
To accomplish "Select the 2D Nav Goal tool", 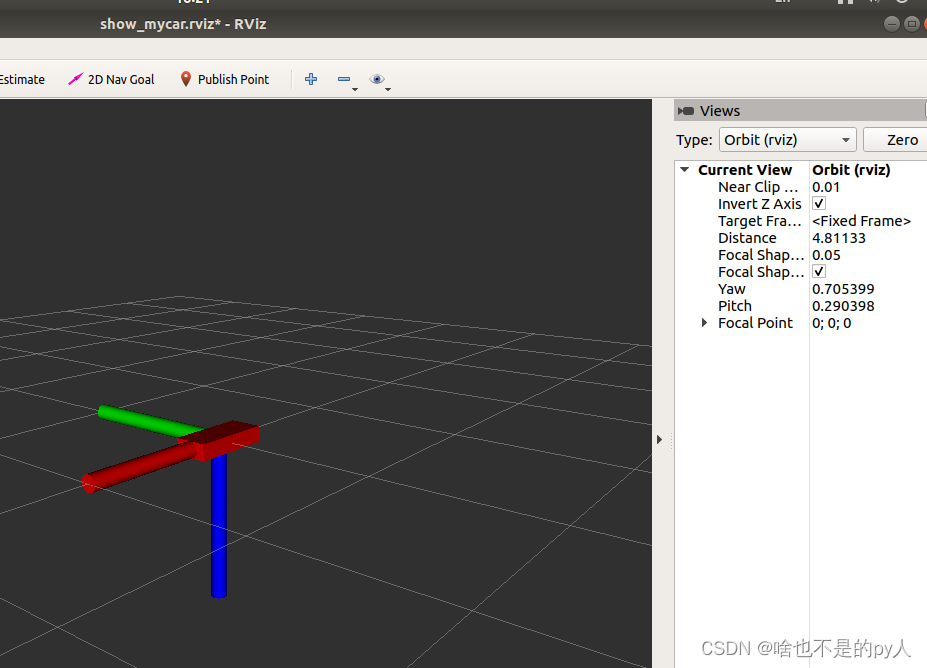I will pos(111,79).
